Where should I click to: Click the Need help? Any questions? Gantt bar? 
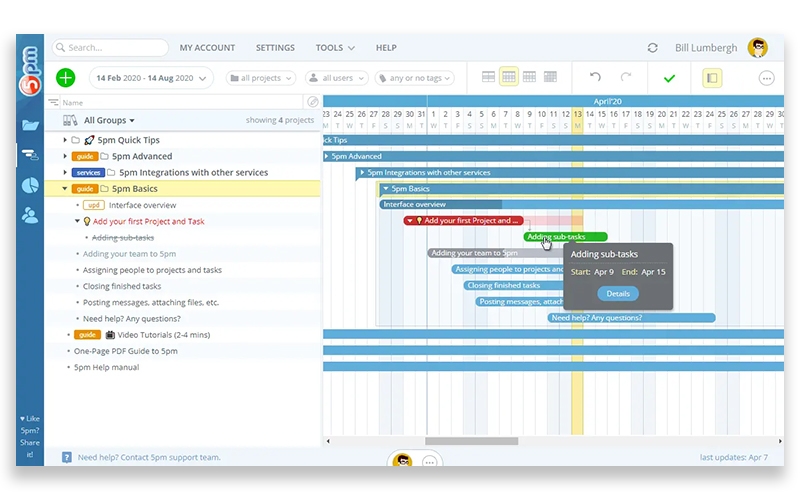[632, 318]
